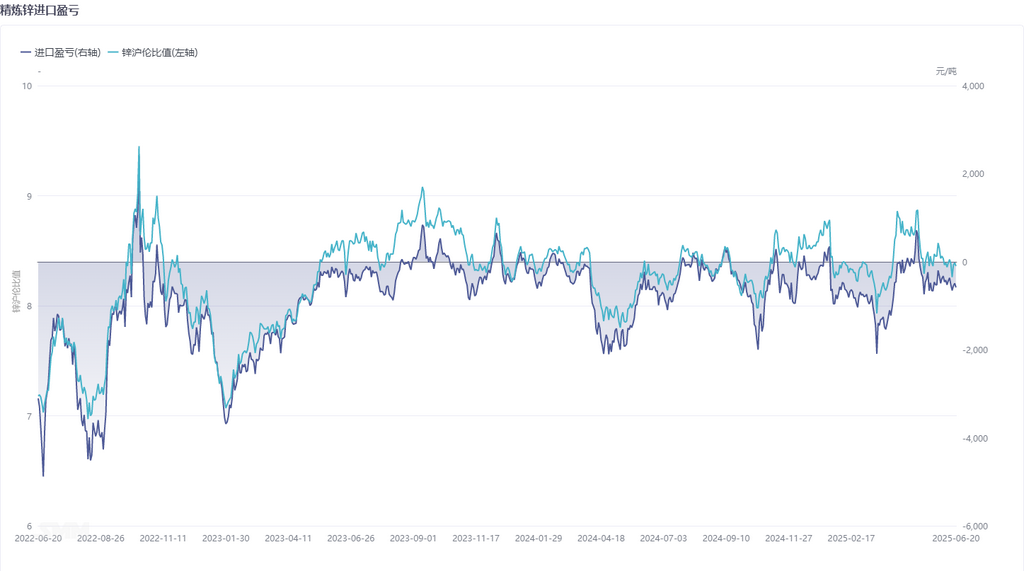This screenshot has width=1024, height=571.
Task: Click the 元/吨 unit label
Action: click(946, 71)
